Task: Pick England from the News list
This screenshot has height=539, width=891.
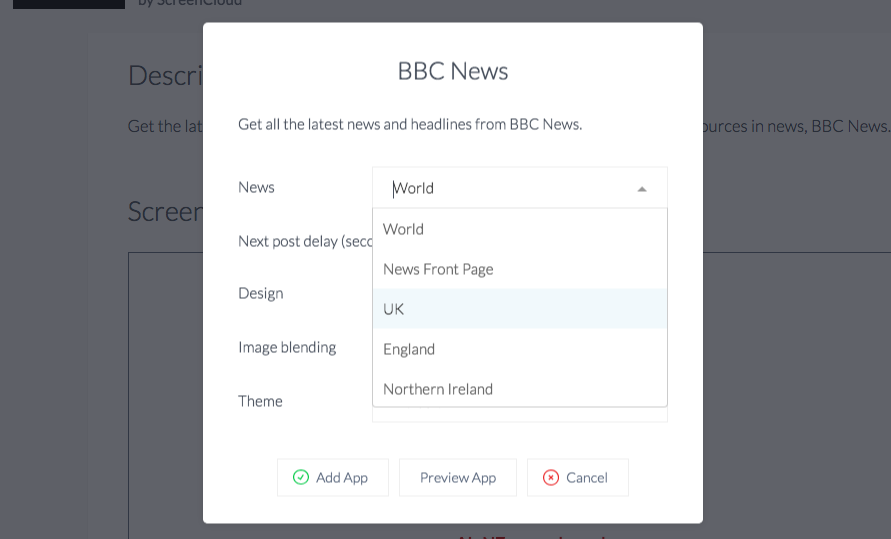Action: coord(519,349)
